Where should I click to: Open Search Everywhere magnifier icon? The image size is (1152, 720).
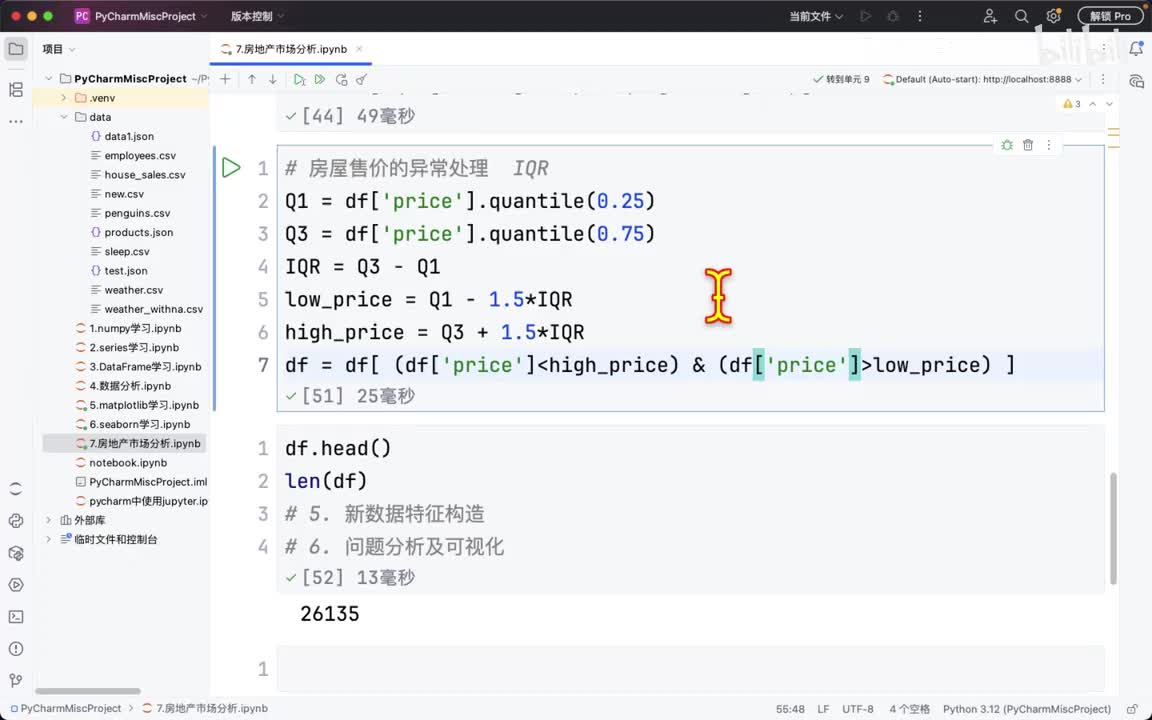coord(1021,16)
